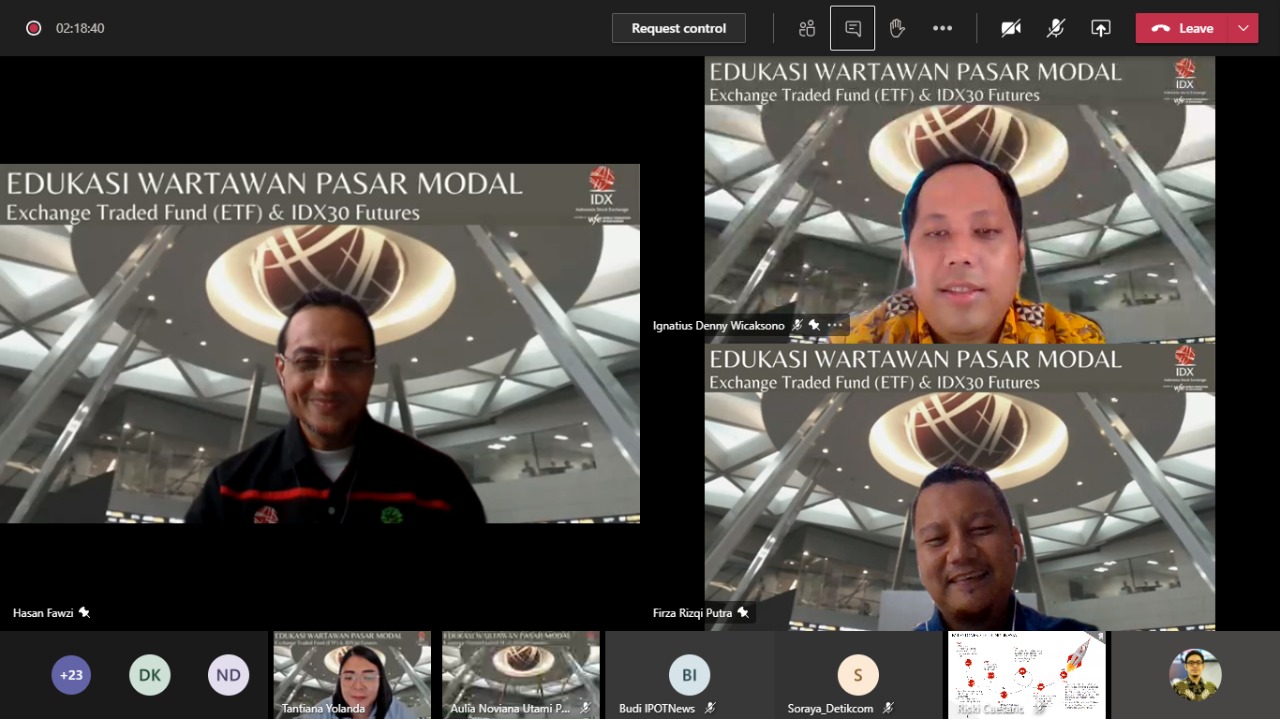Click the red recording indicator

point(33,28)
